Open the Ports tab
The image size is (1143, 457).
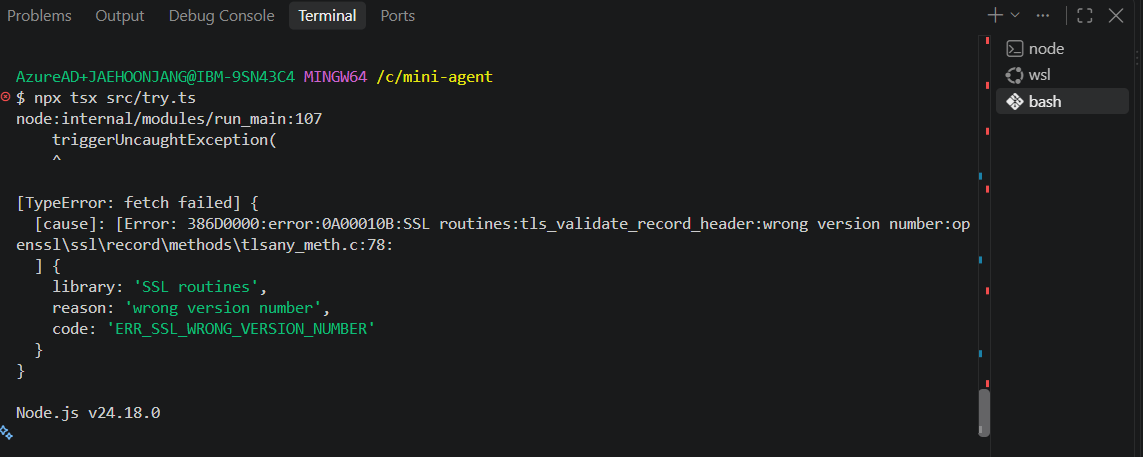(x=398, y=15)
